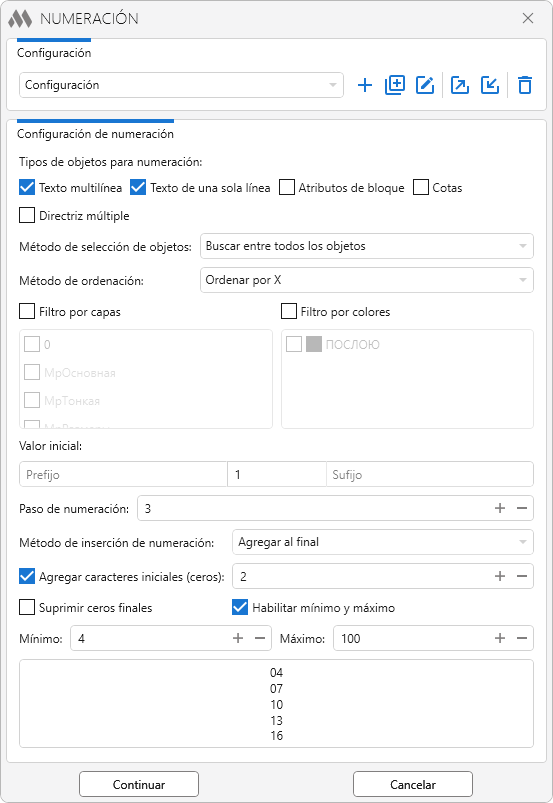Click the gray ПОСЛОЮ color swatch
The width and height of the screenshot is (553, 803).
pyautogui.click(x=314, y=344)
